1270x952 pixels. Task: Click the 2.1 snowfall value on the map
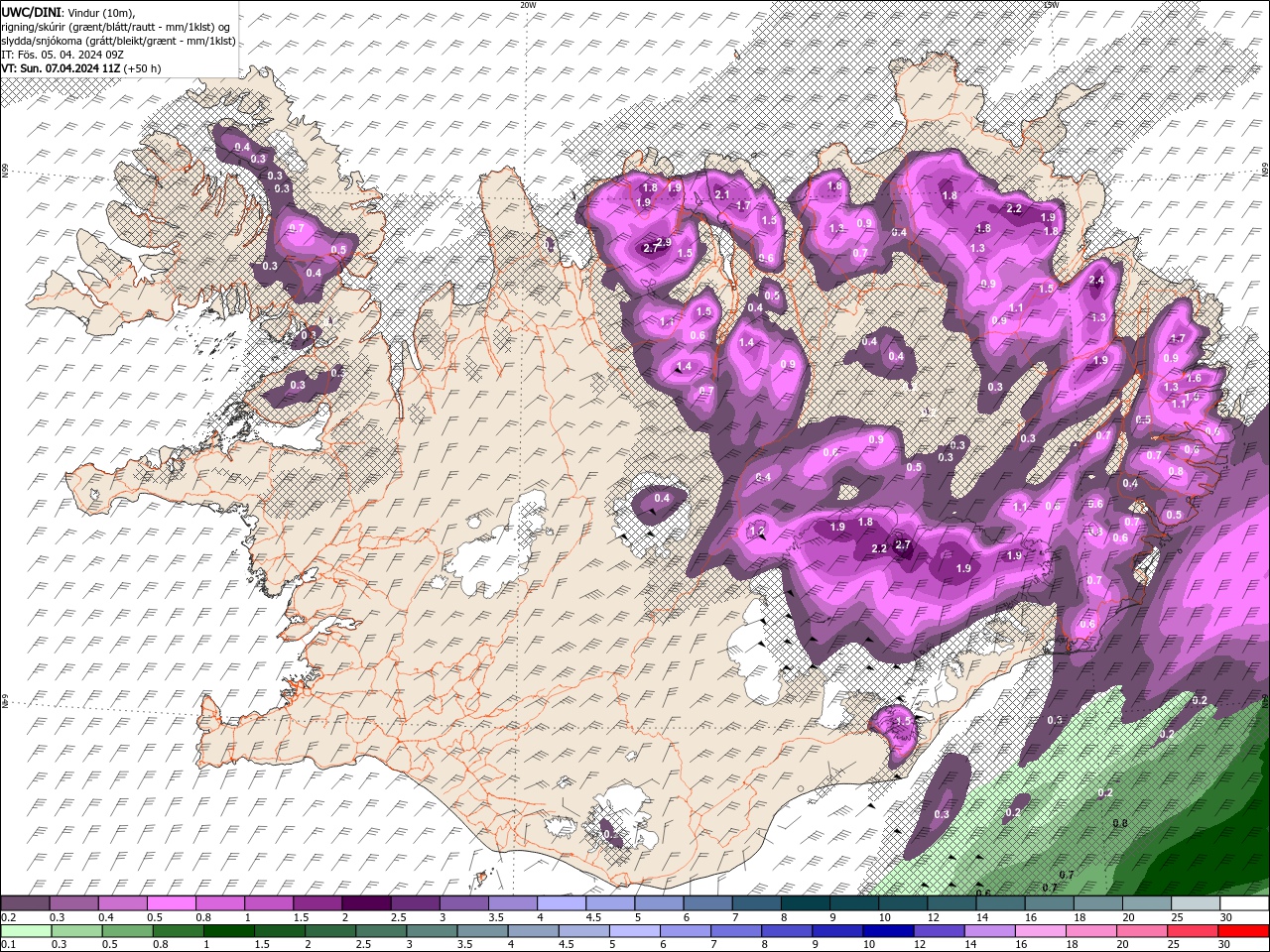722,194
